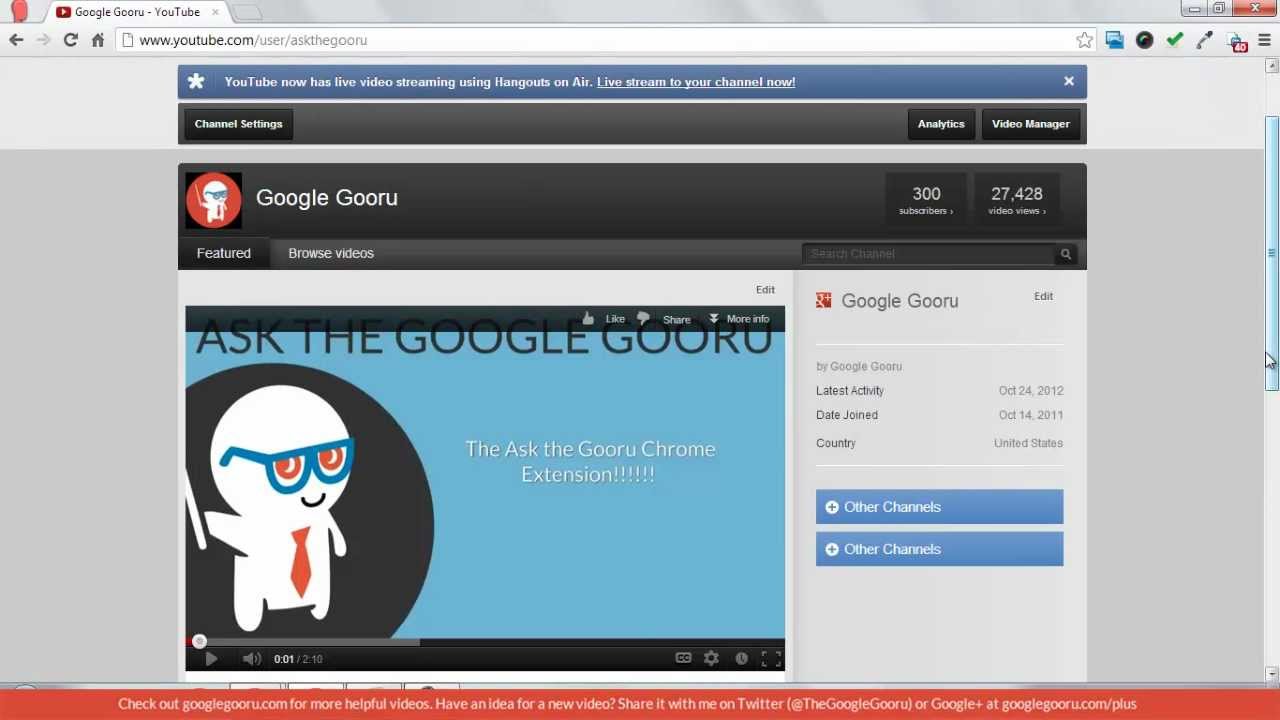Open a new browser tab
Viewport: 1280px width, 720px height.
point(246,12)
